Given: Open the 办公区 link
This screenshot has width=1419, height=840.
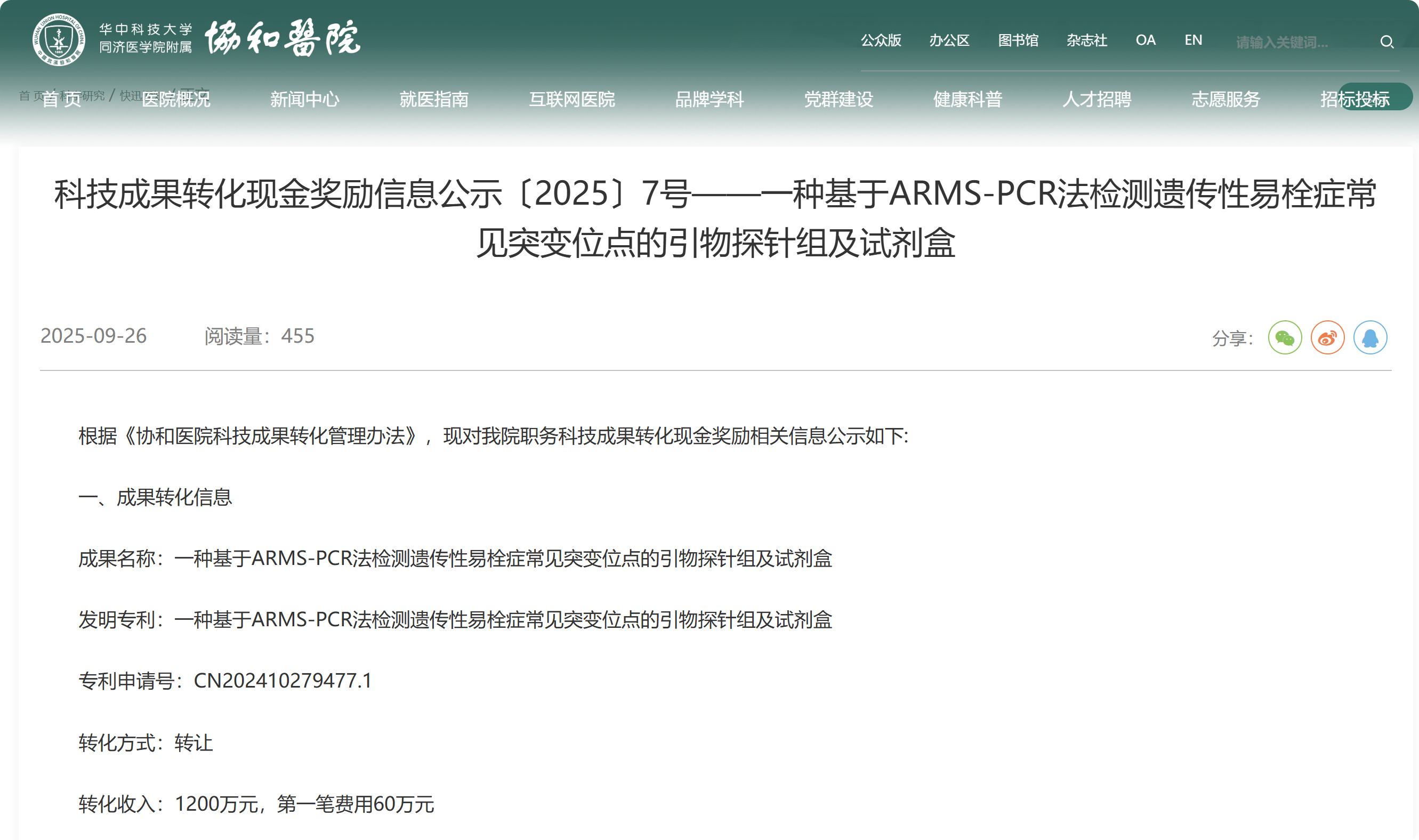Looking at the screenshot, I should click(949, 40).
